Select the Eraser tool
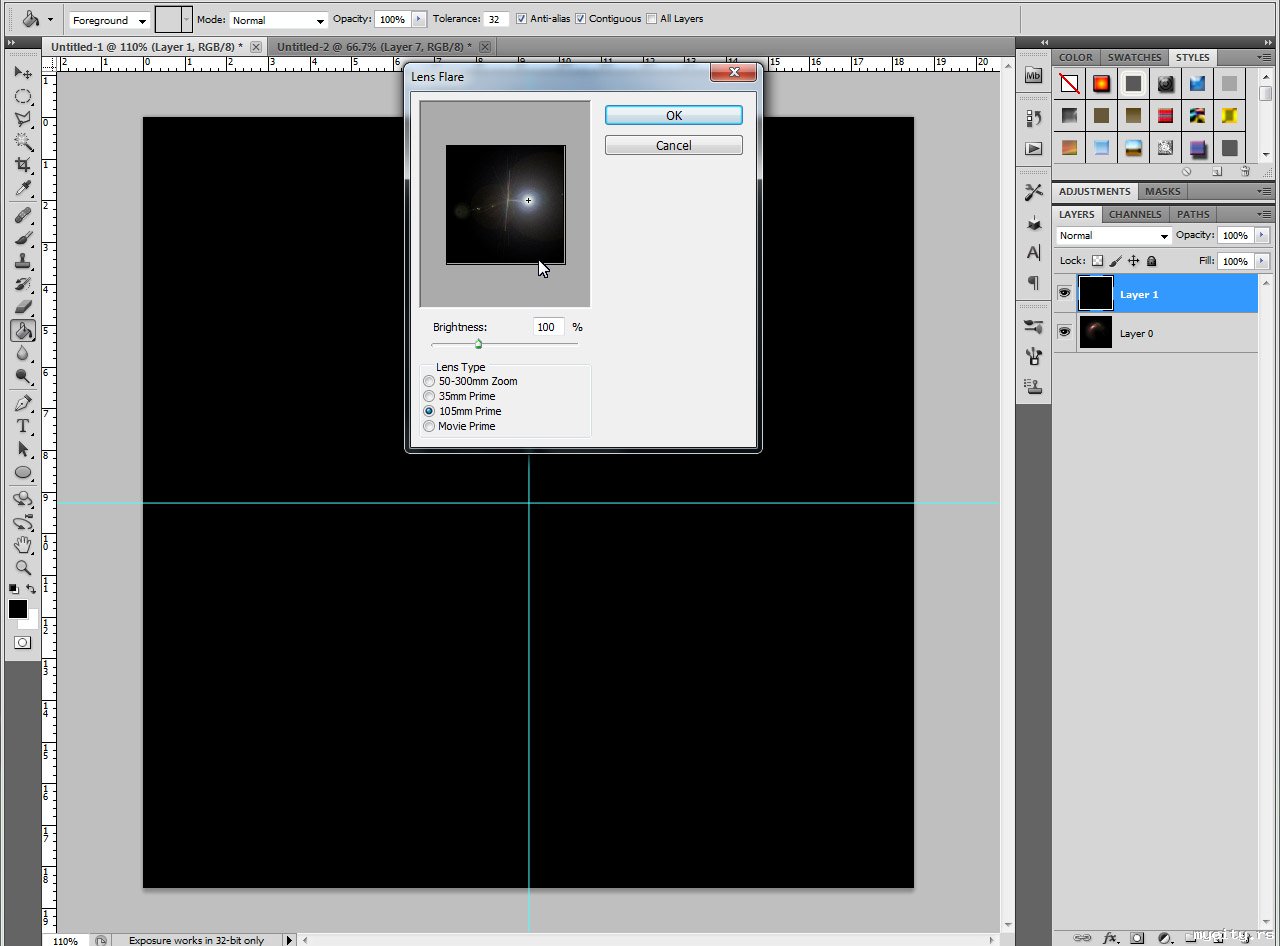 pos(22,307)
